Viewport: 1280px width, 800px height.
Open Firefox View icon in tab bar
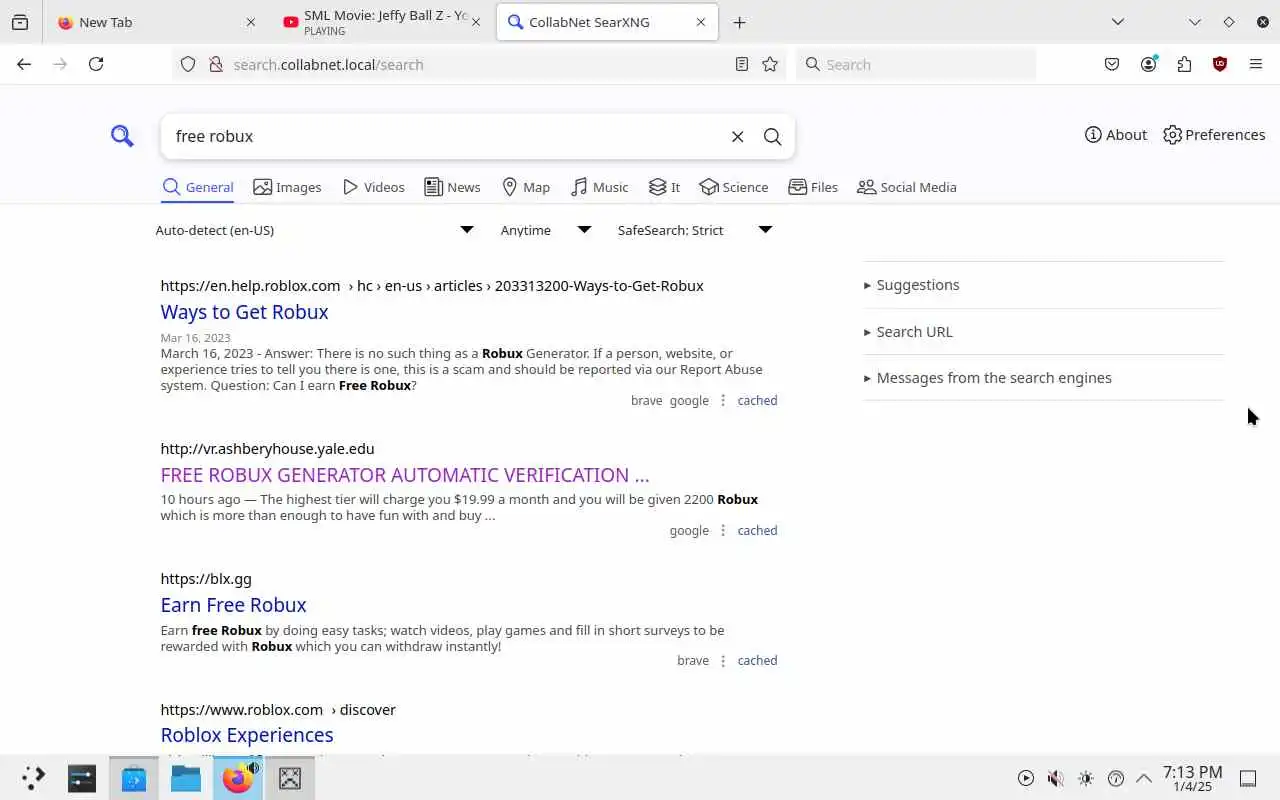20,22
